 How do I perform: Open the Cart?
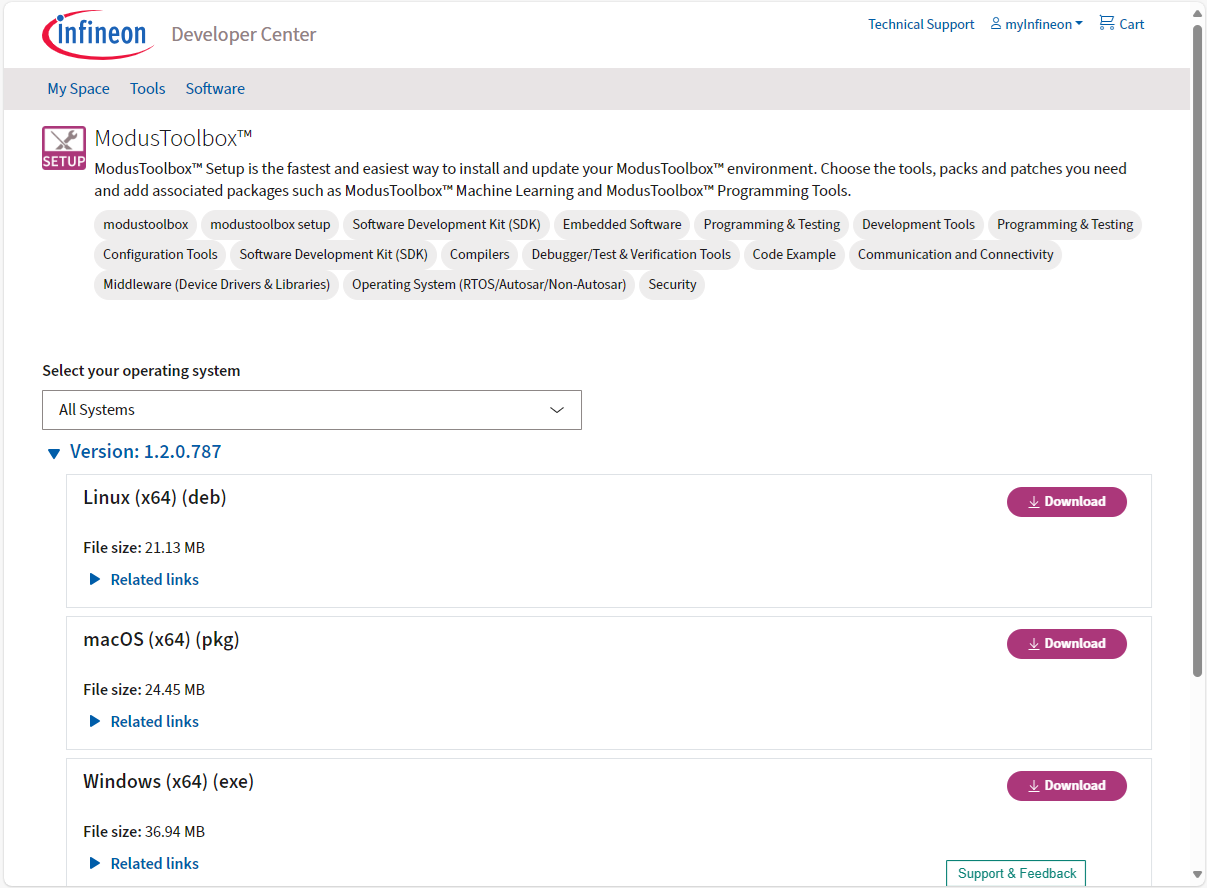pyautogui.click(x=1121, y=23)
